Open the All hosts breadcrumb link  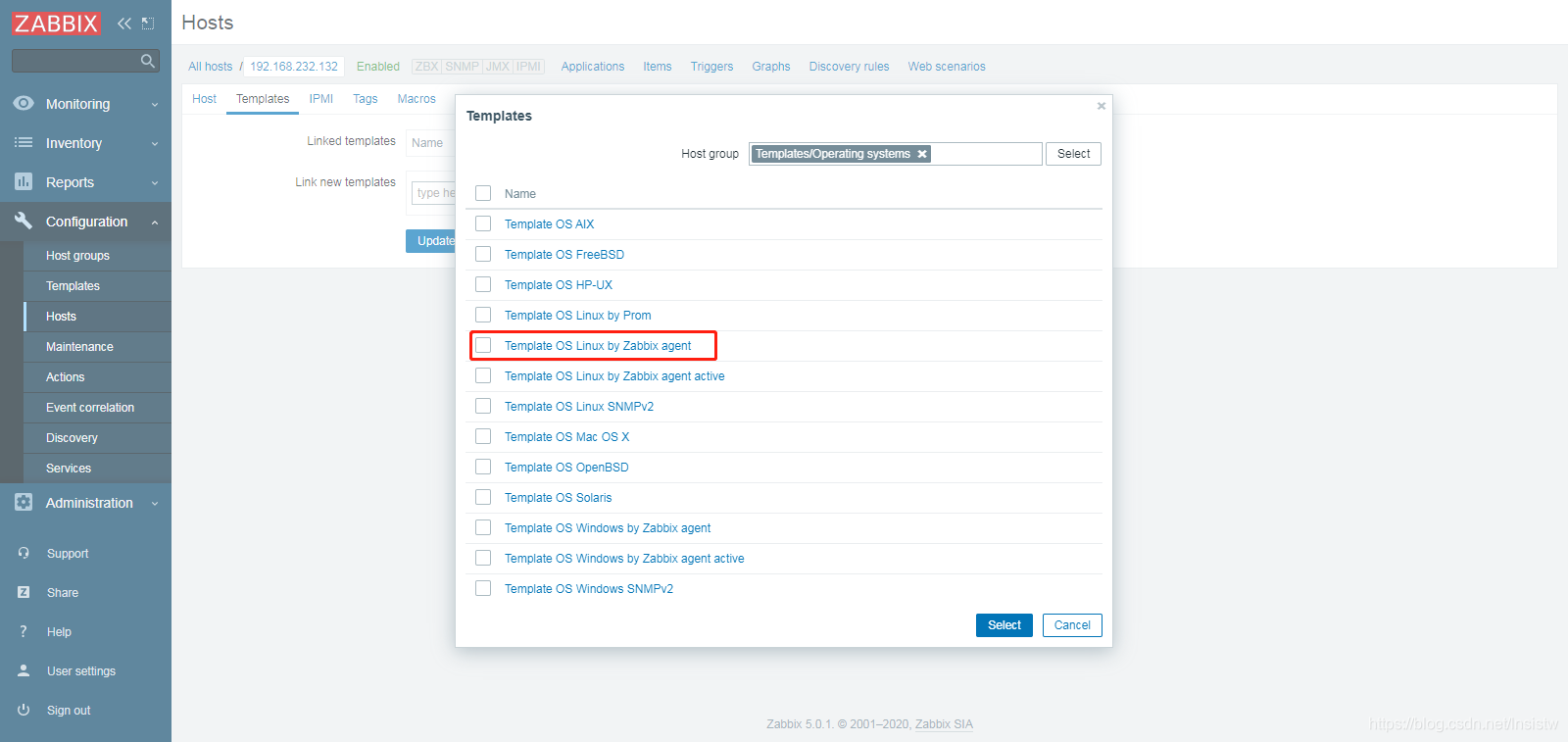[211, 67]
